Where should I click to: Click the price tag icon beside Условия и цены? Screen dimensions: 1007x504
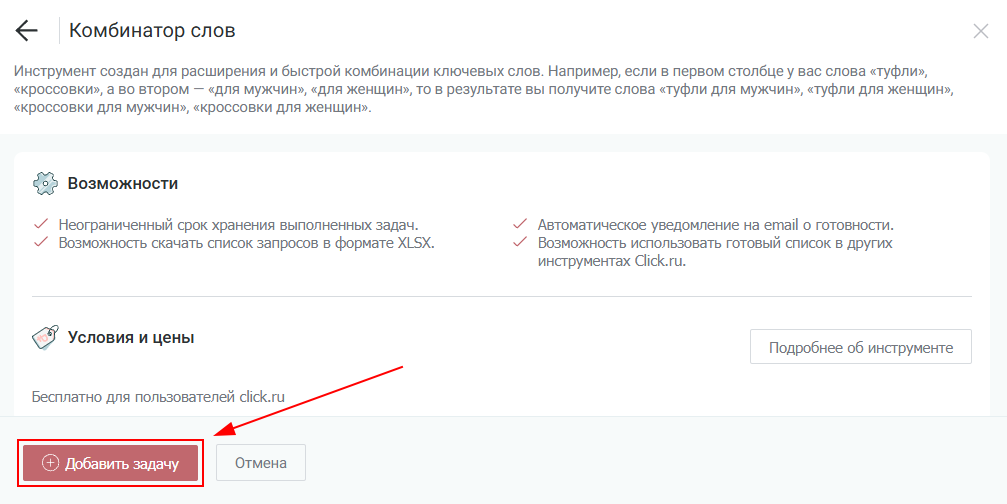[45, 338]
